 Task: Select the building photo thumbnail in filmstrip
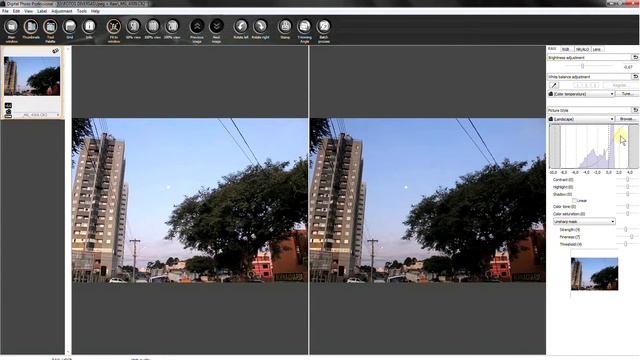32,76
